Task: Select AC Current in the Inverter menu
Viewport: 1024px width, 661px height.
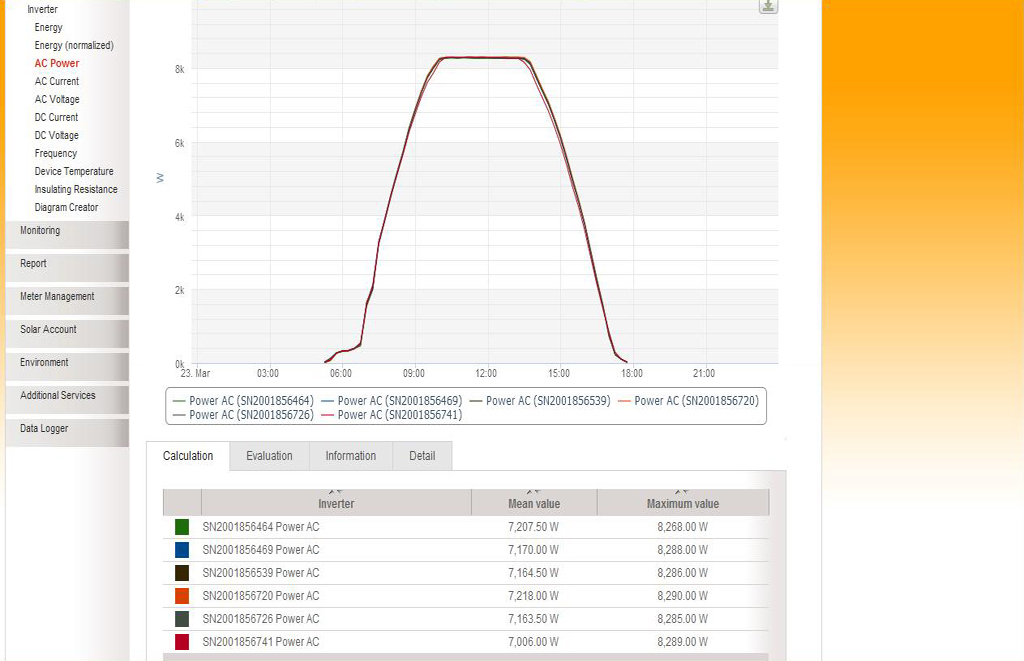Action: (x=57, y=82)
